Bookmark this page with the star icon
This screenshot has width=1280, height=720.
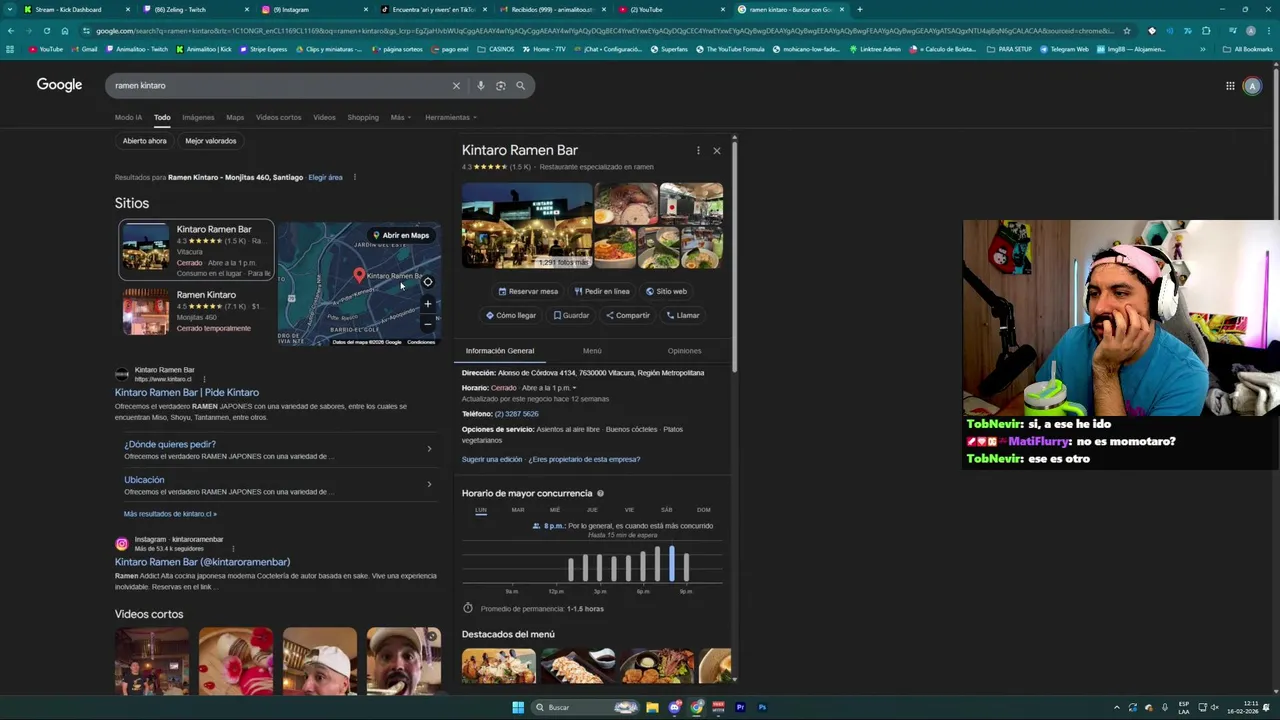(x=1127, y=31)
